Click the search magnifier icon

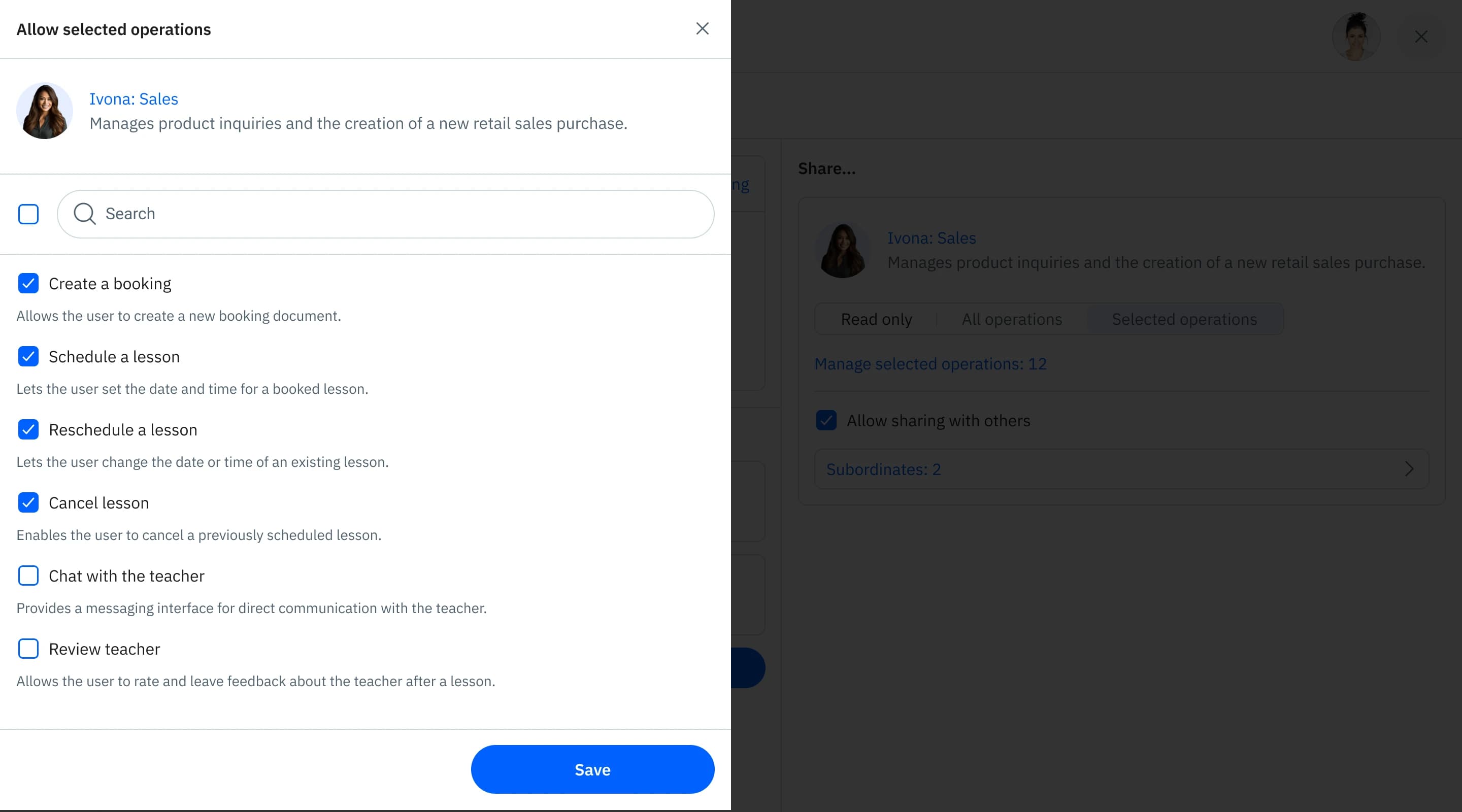pos(85,214)
